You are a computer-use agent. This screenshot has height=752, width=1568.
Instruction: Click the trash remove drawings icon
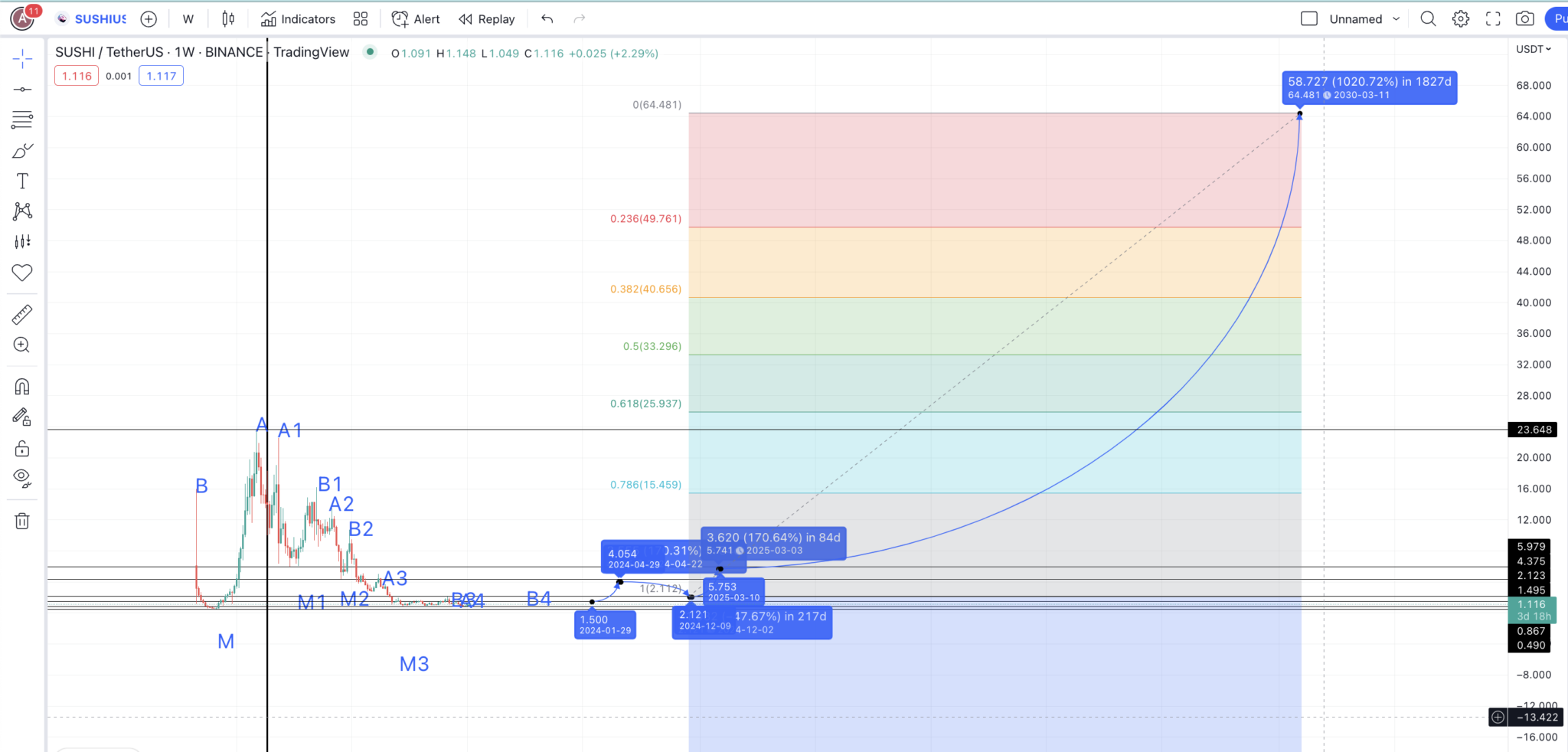(22, 521)
